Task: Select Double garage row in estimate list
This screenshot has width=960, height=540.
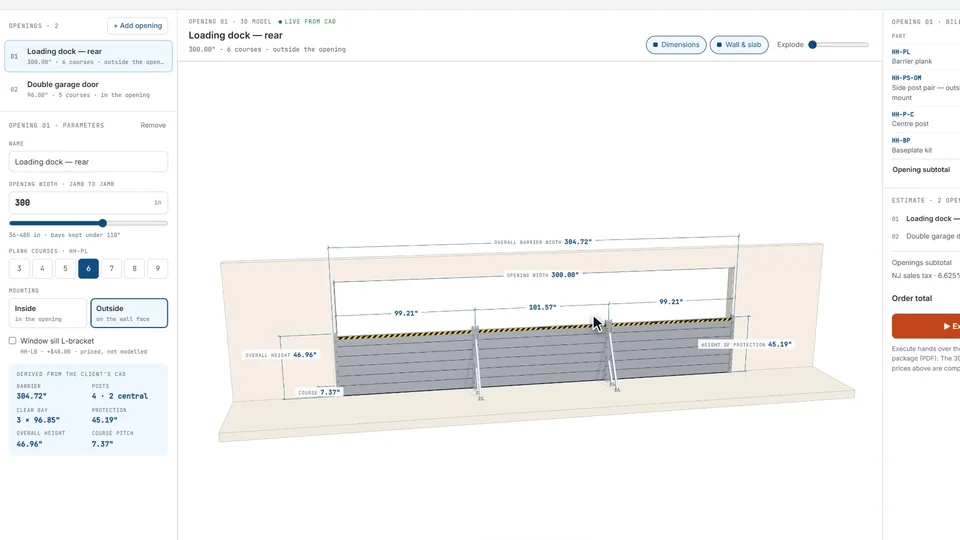Action: coord(926,236)
